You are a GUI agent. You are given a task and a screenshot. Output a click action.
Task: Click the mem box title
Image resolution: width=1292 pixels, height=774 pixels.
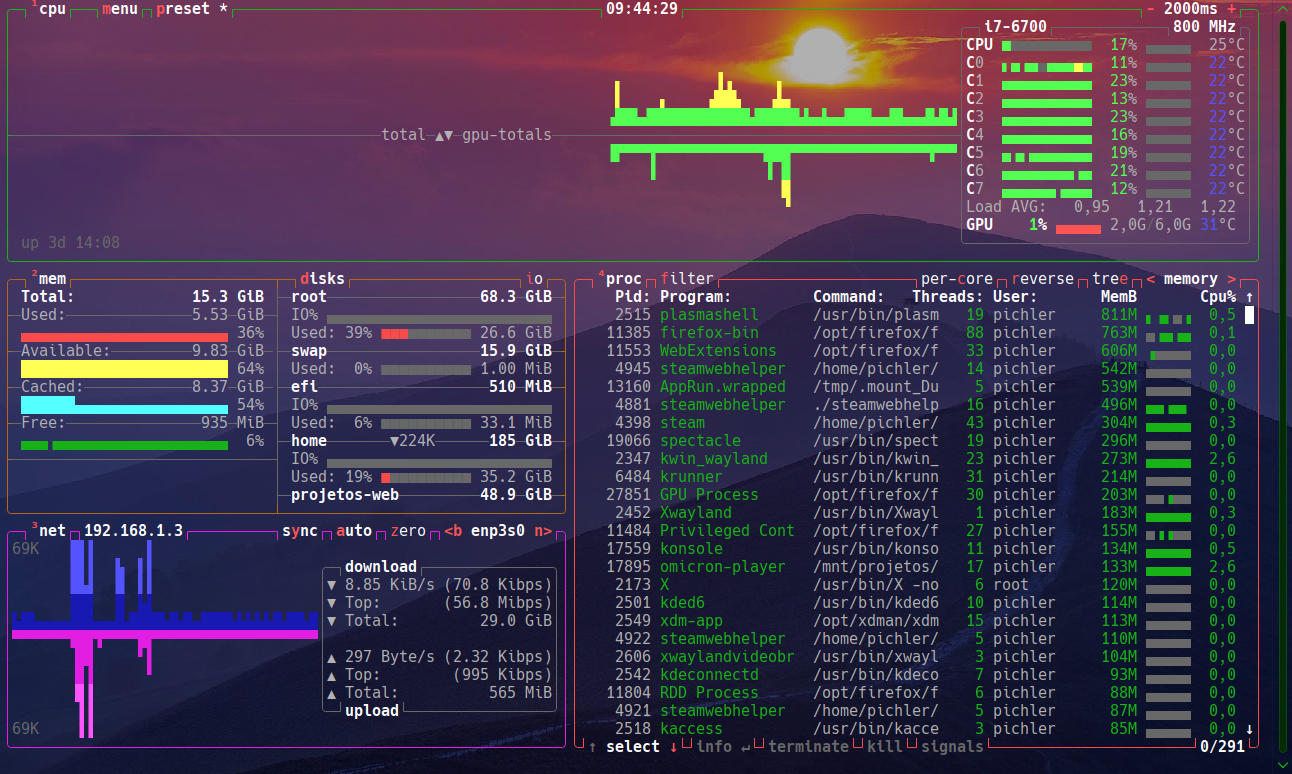(52, 279)
